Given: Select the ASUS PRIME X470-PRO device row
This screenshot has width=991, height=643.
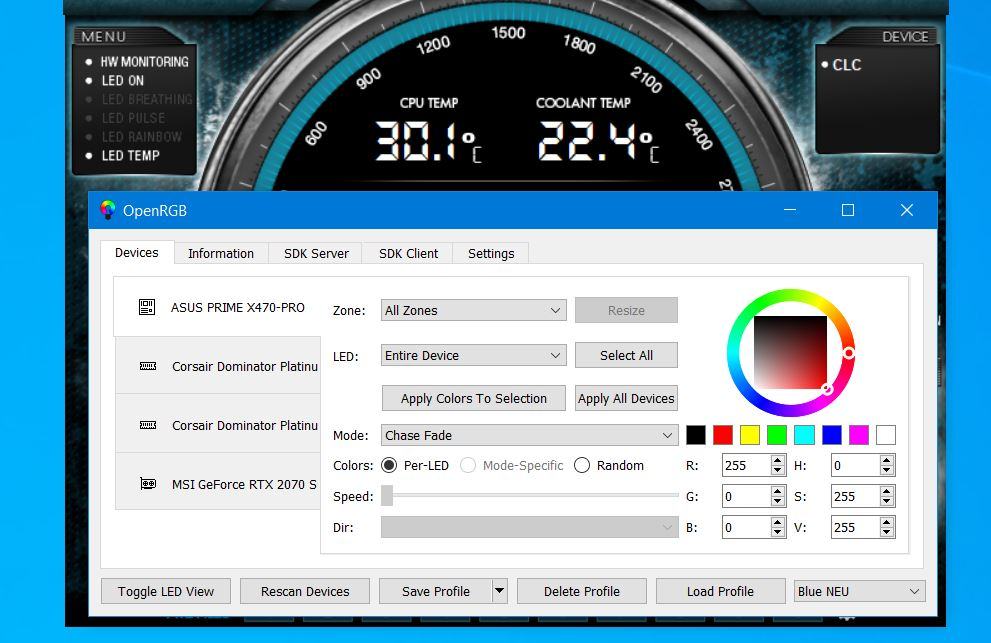Looking at the screenshot, I should click(x=217, y=307).
